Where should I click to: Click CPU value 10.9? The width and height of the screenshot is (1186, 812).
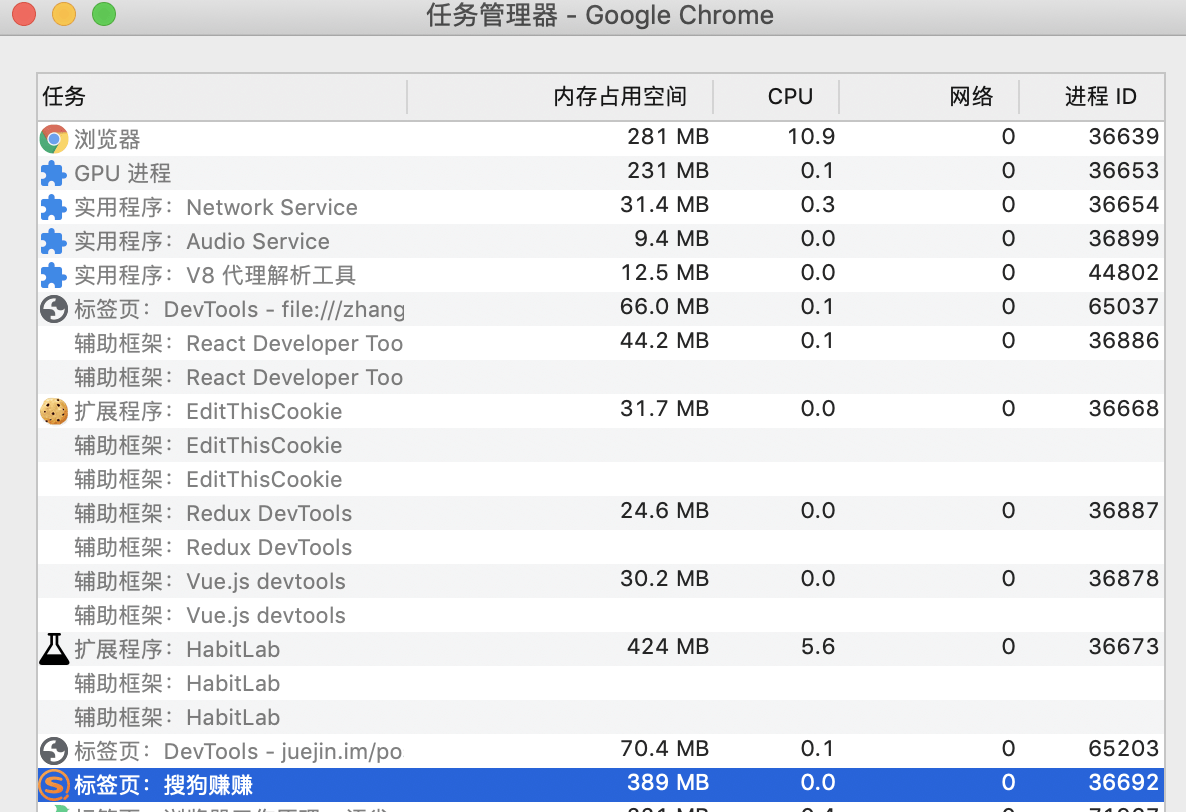pyautogui.click(x=811, y=137)
